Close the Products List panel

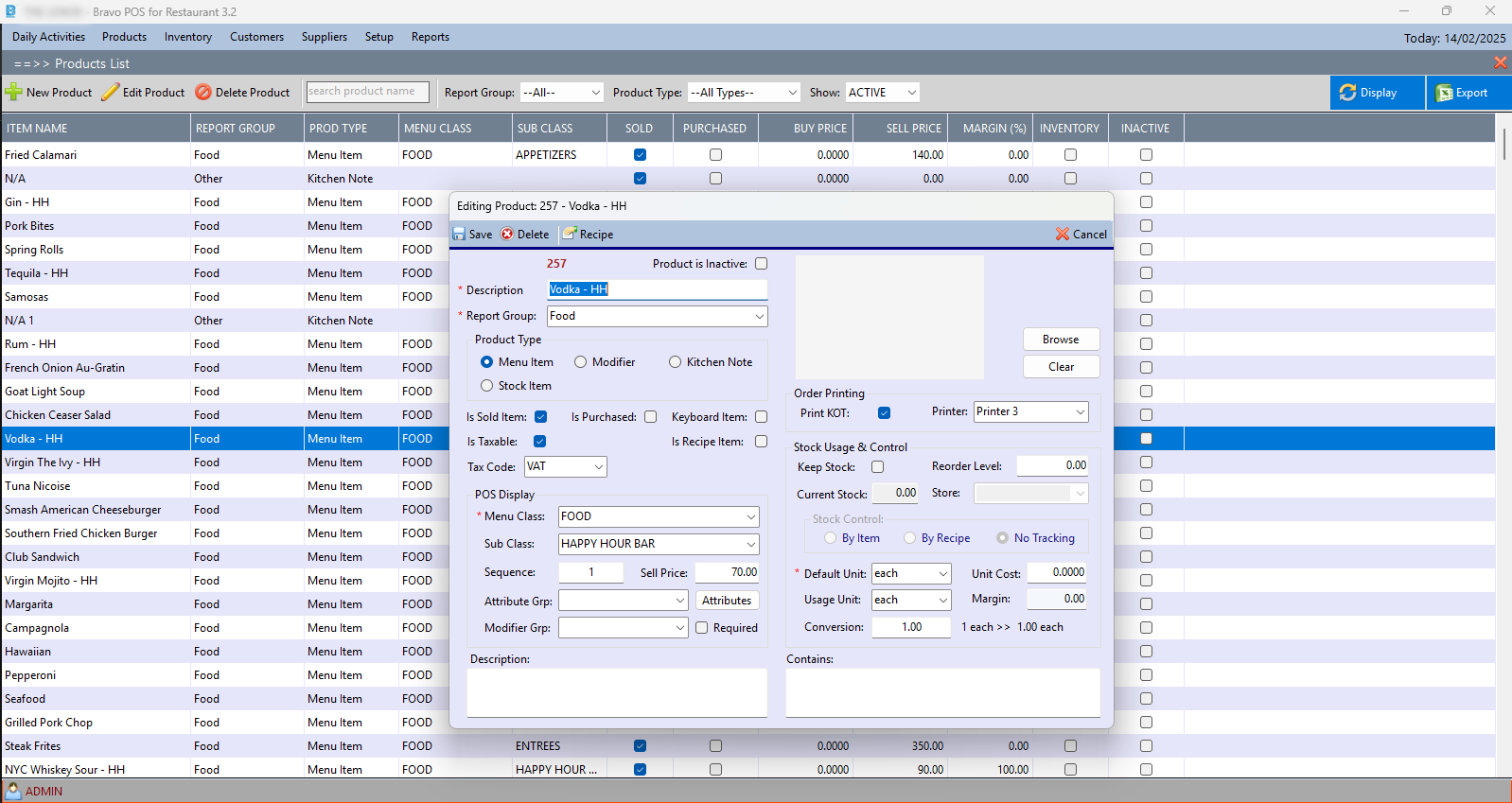[x=1500, y=62]
